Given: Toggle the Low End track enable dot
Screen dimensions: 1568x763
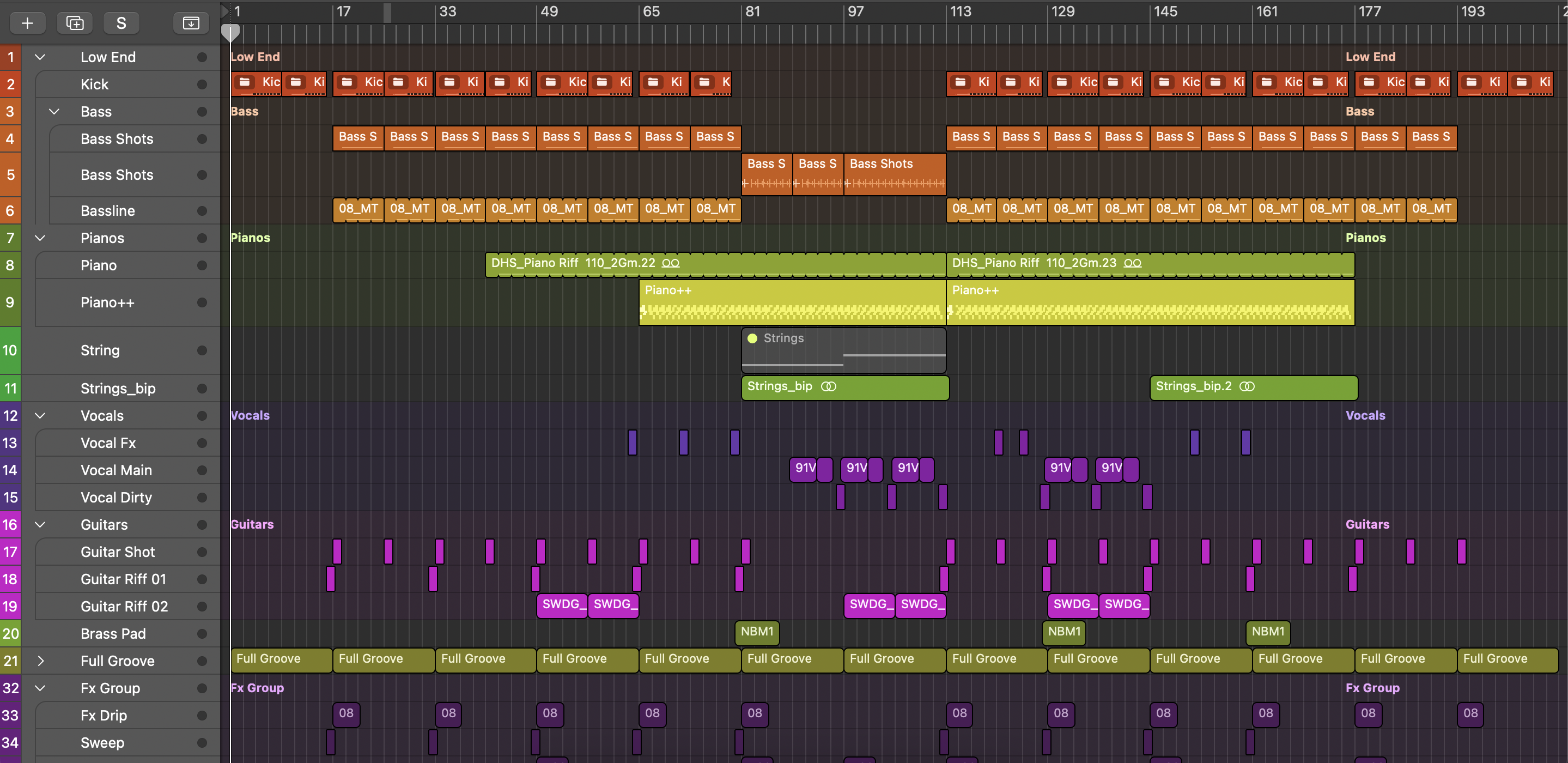Looking at the screenshot, I should [x=202, y=57].
